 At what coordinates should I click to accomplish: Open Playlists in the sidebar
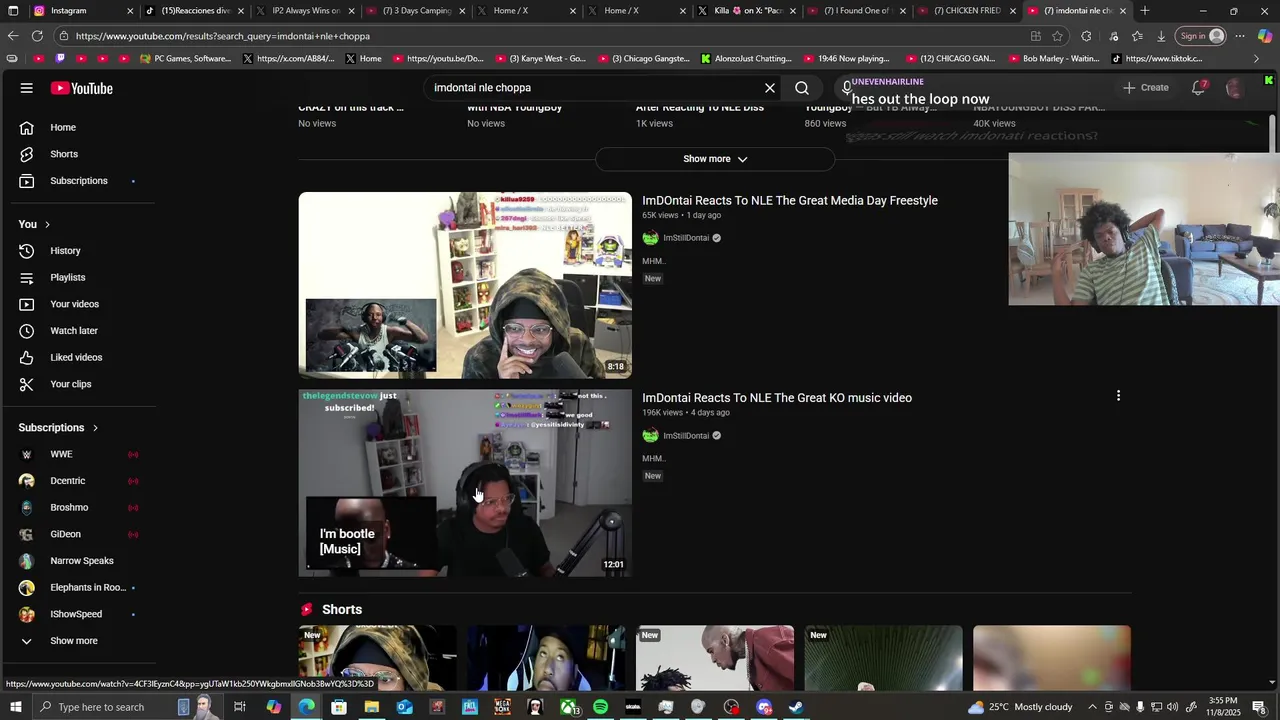pos(68,277)
